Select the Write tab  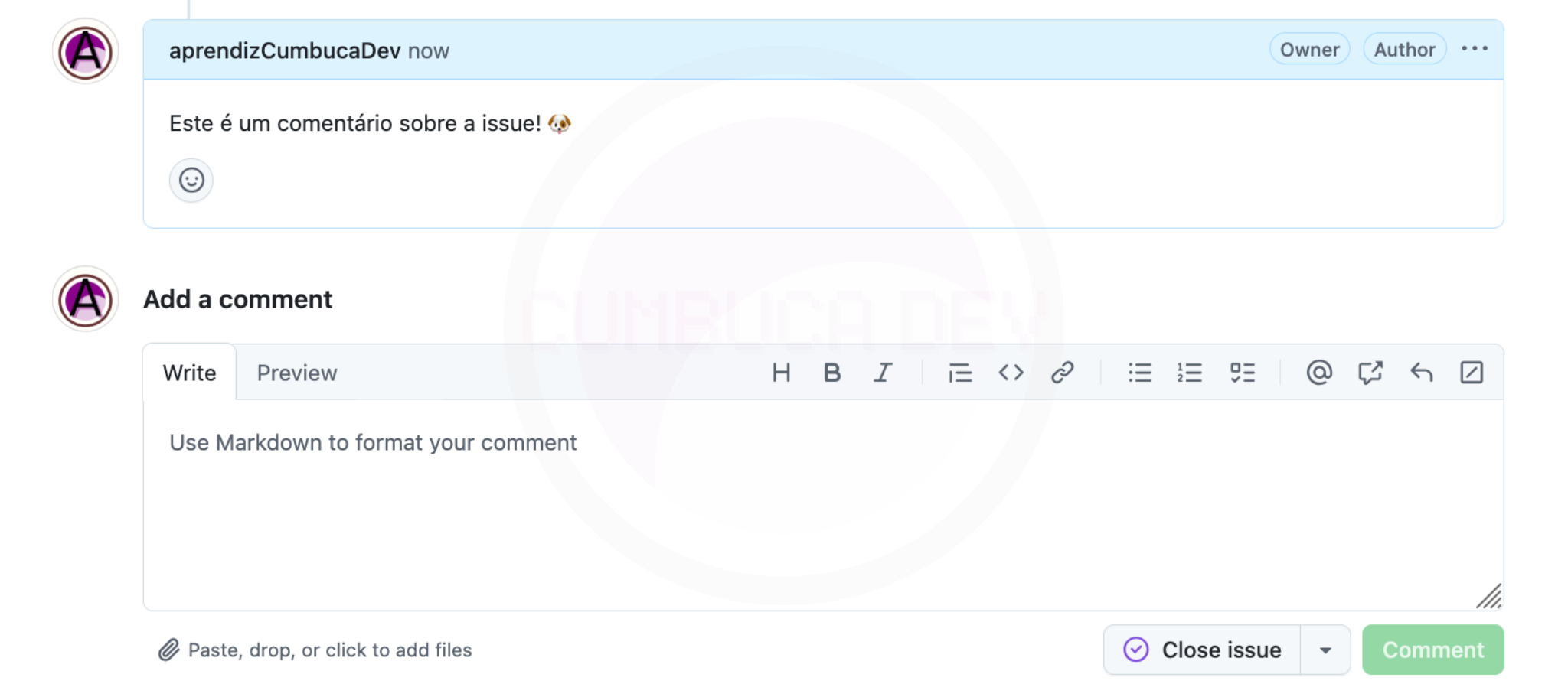point(189,373)
